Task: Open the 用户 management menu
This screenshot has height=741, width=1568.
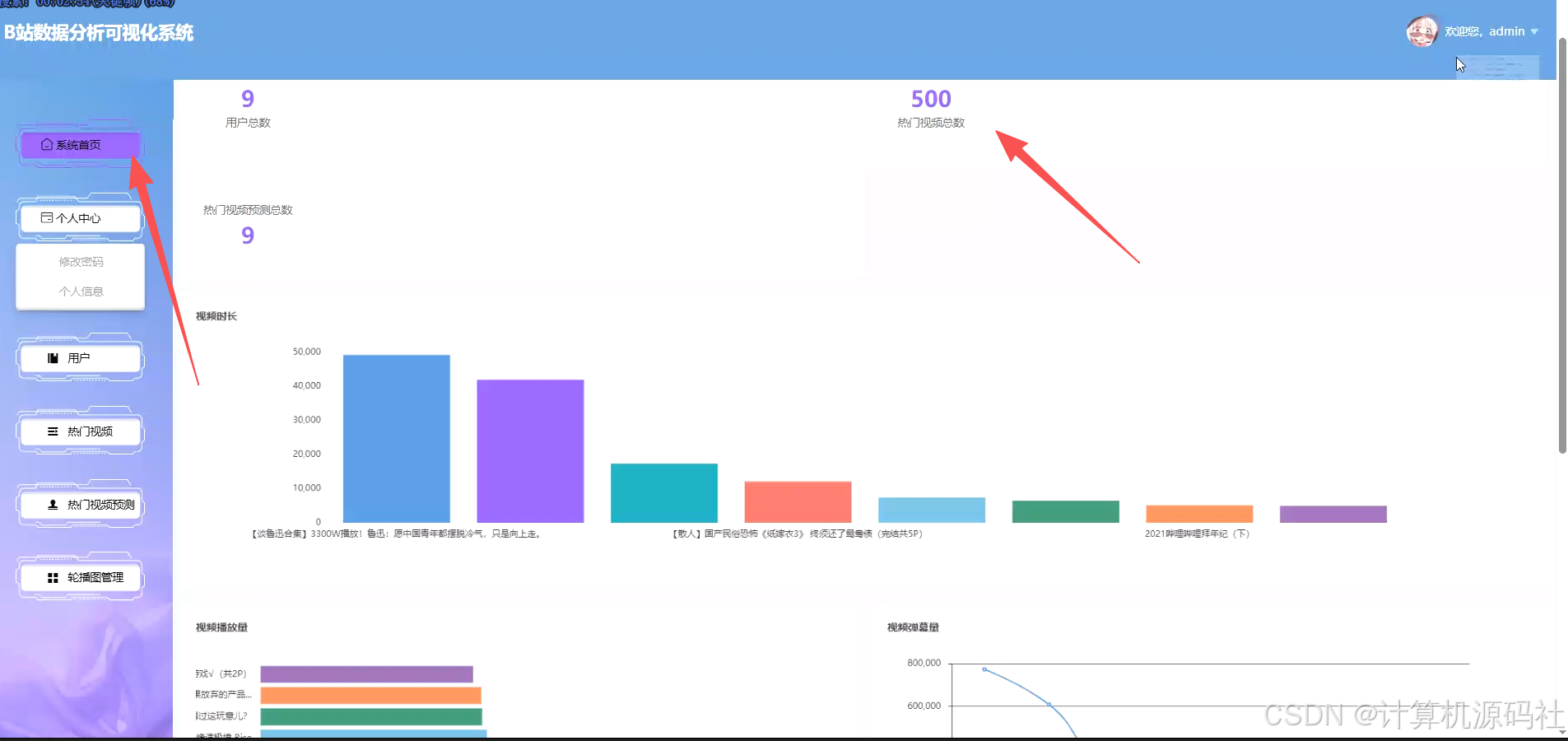Action: [80, 358]
